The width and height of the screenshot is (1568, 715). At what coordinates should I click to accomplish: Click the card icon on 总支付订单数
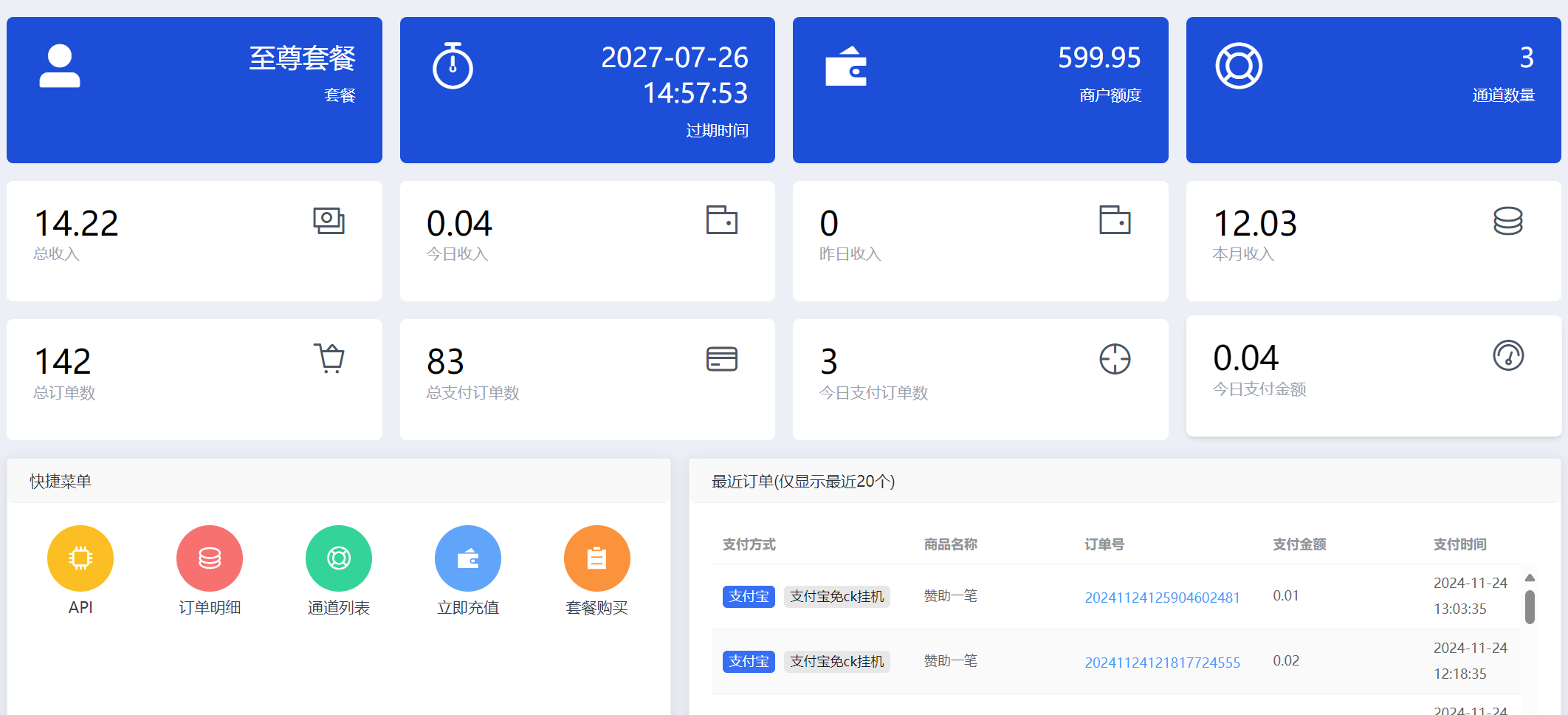click(x=721, y=359)
